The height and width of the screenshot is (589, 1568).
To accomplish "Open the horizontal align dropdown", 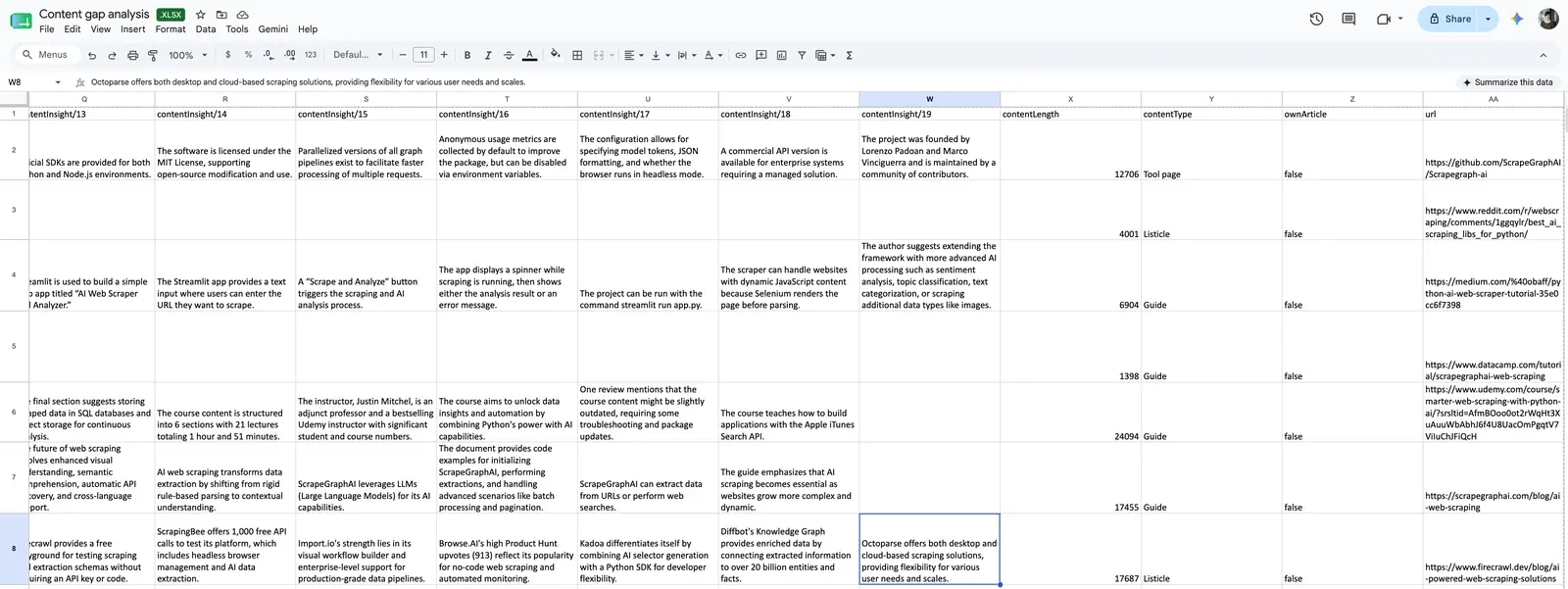I will [x=634, y=55].
